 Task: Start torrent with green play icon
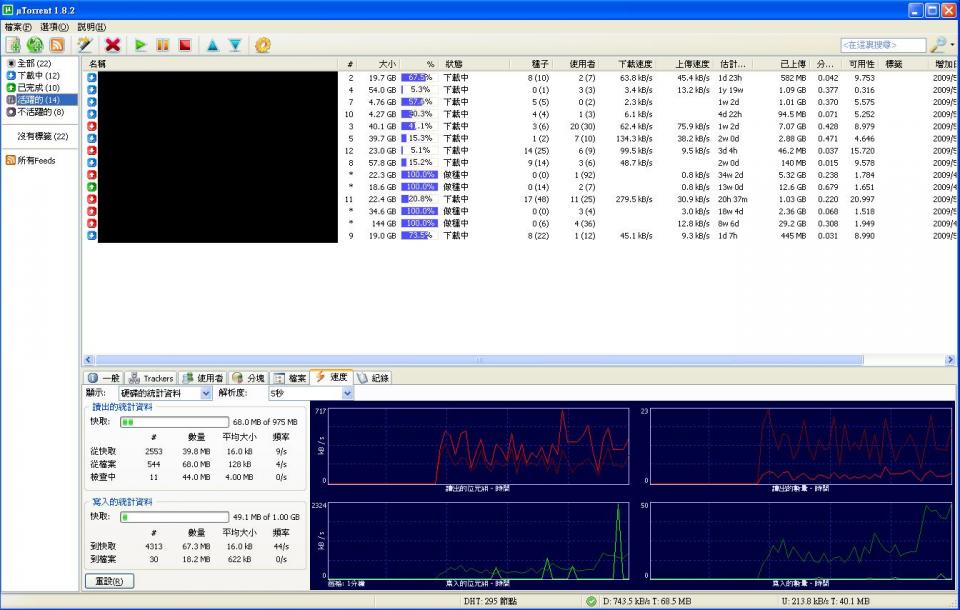click(141, 45)
